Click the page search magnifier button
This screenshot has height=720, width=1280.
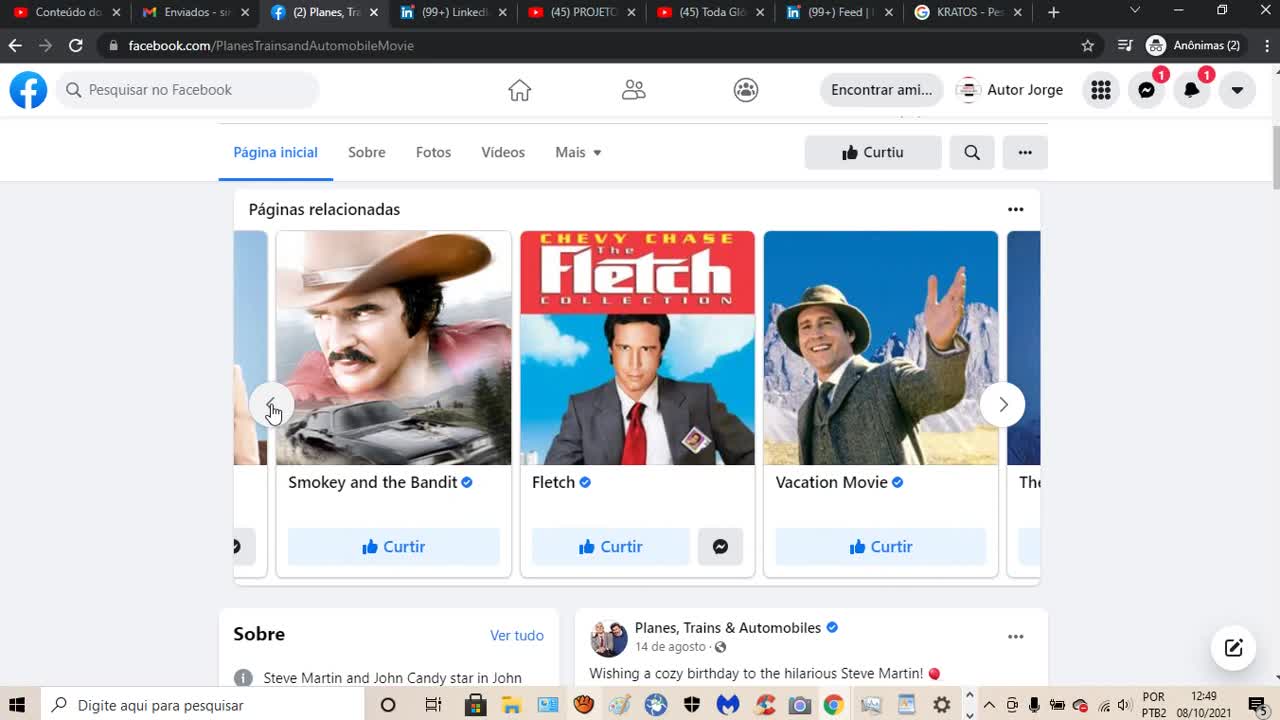pos(972,152)
